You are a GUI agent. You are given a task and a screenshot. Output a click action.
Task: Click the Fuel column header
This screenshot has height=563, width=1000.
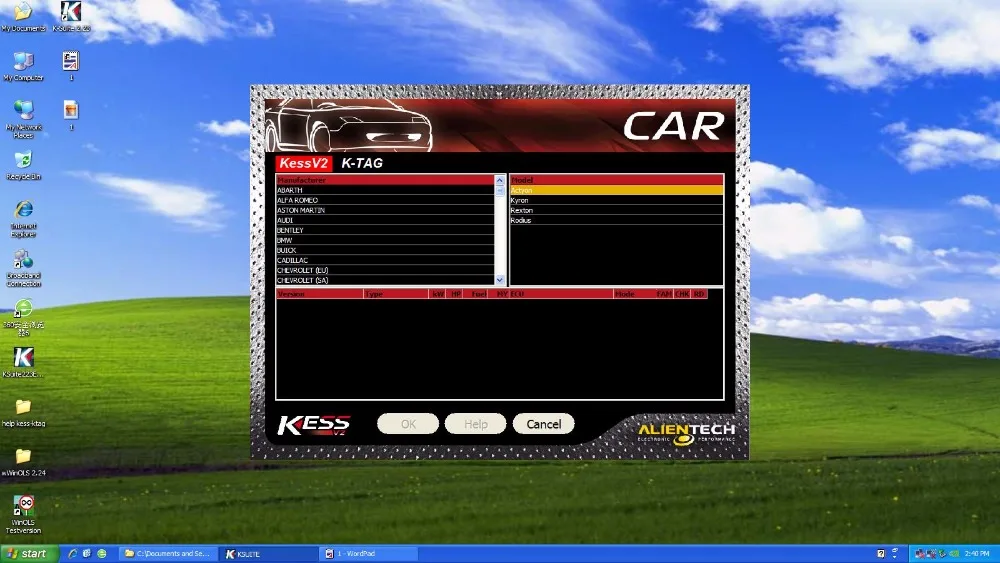pos(476,294)
